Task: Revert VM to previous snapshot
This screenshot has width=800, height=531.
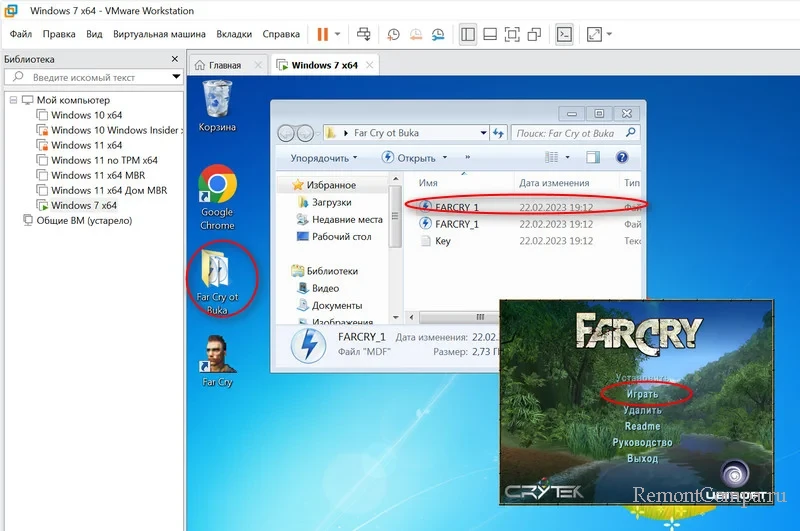Action: [x=416, y=34]
